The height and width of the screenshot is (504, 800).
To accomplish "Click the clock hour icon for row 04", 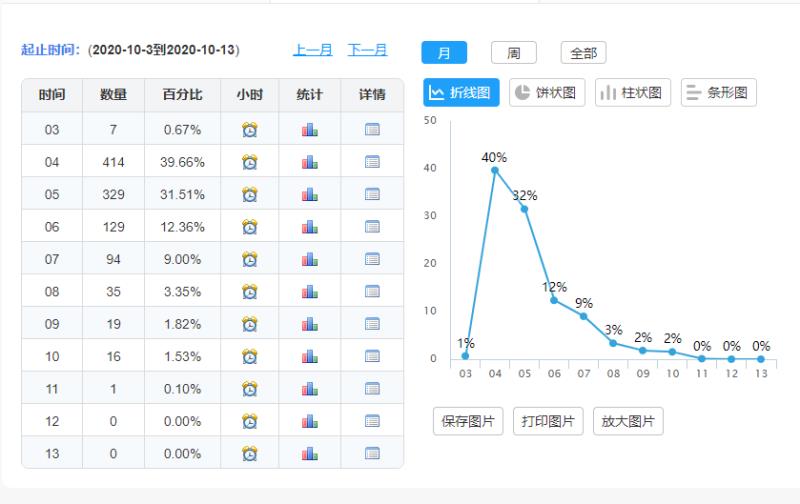I will click(x=250, y=162).
